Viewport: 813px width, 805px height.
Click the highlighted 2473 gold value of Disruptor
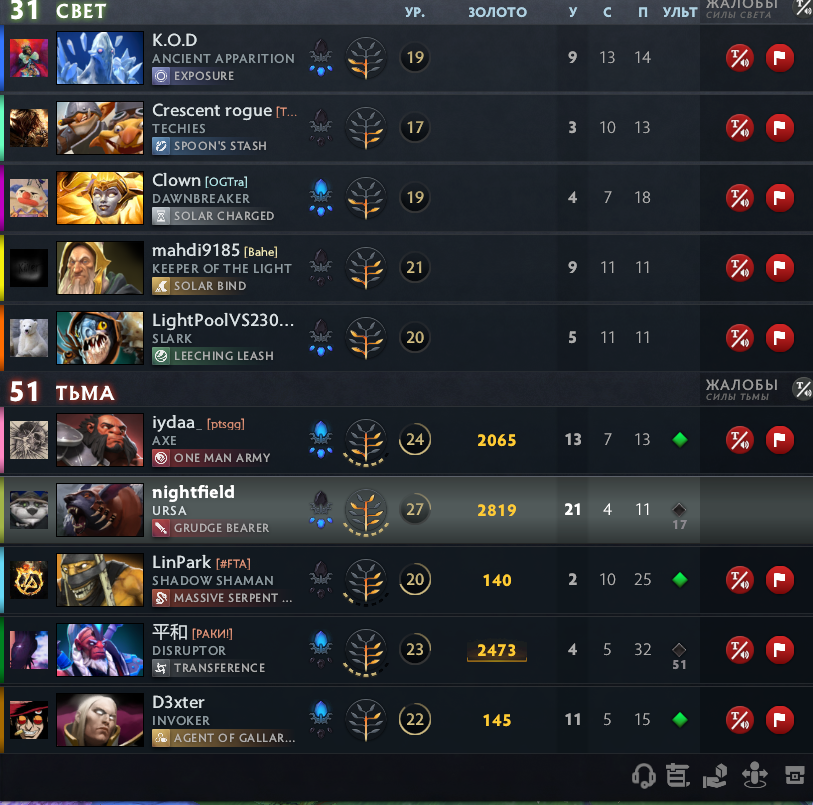[x=497, y=650]
